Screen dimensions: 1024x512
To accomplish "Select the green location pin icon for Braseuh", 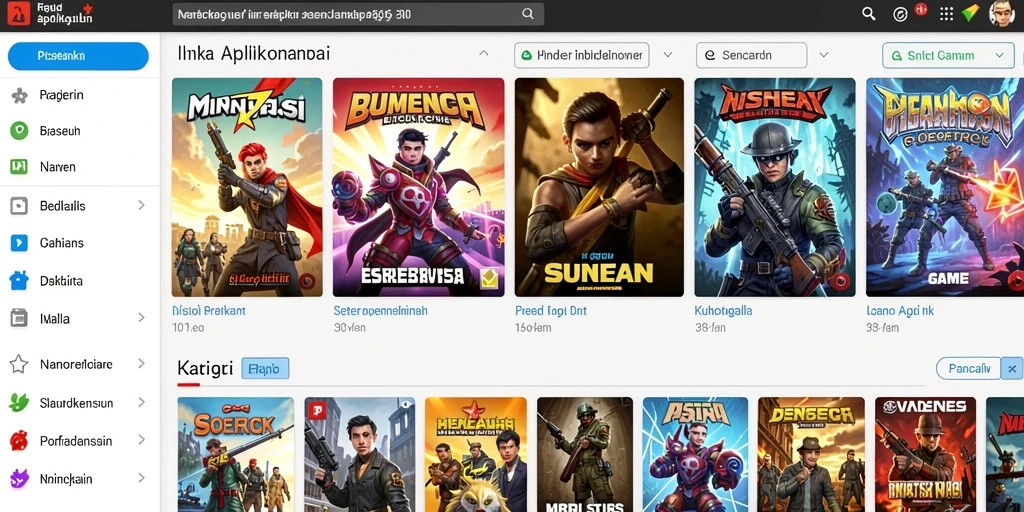I will pyautogui.click(x=19, y=131).
